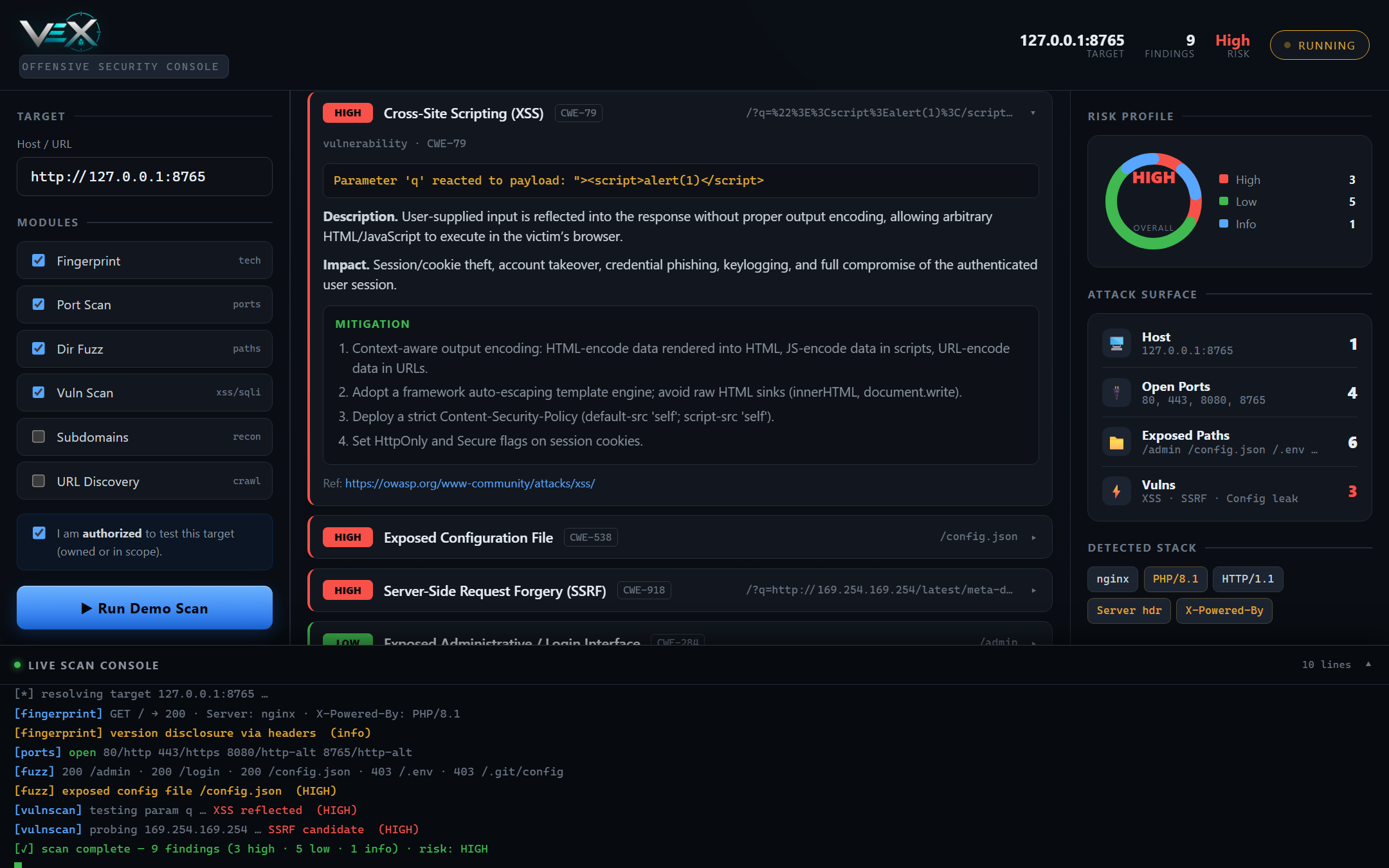Click the Vulns lightning bolt icon

pyautogui.click(x=1116, y=491)
